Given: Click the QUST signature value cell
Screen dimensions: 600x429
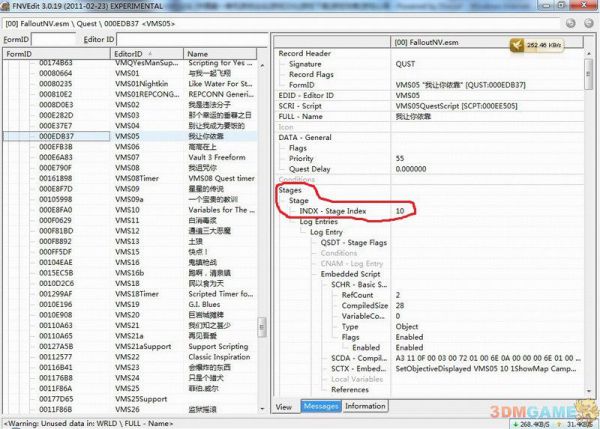Looking at the screenshot, I should point(405,64).
